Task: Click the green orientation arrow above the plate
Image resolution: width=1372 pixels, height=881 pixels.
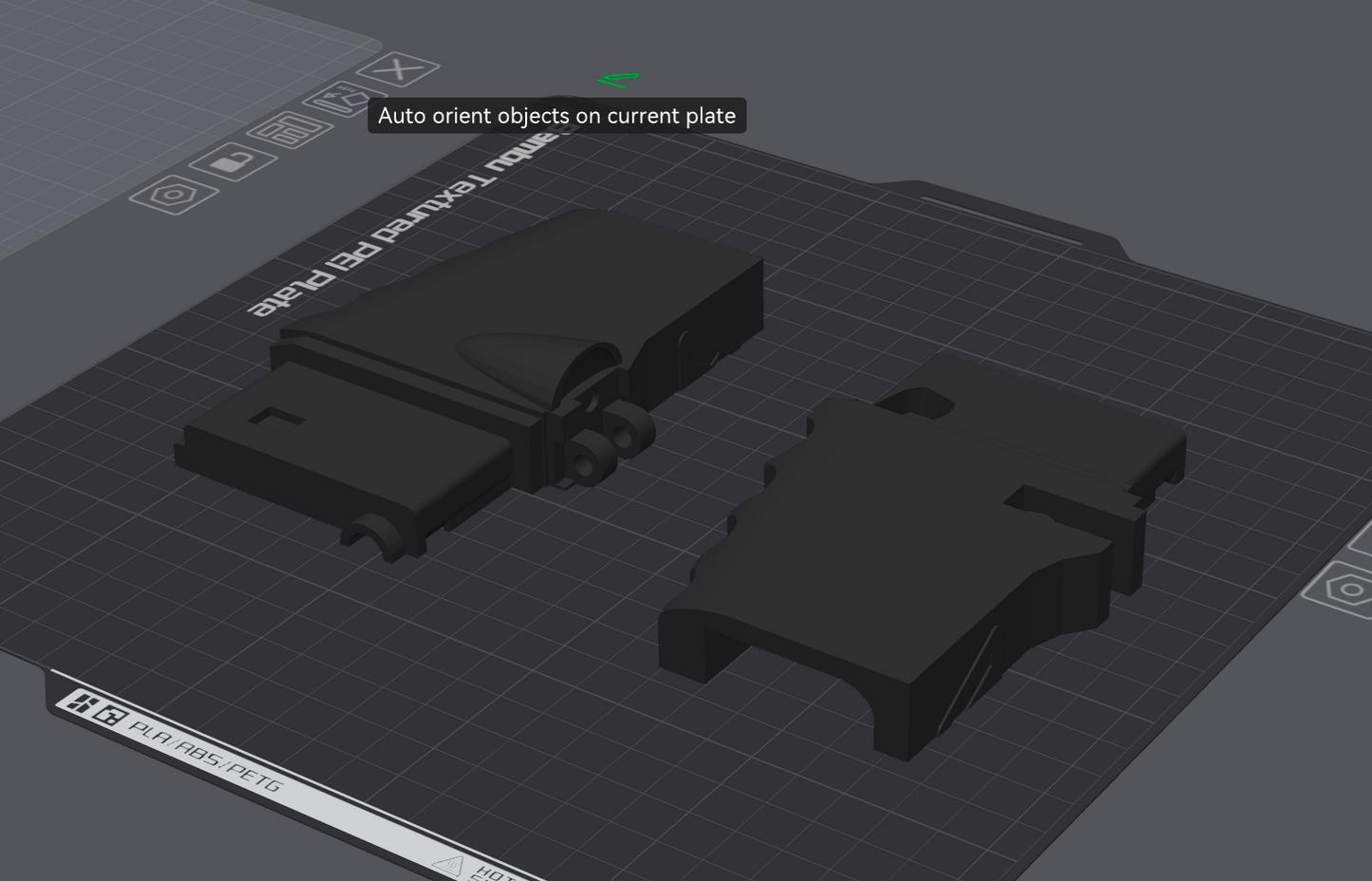Action: tap(617, 79)
